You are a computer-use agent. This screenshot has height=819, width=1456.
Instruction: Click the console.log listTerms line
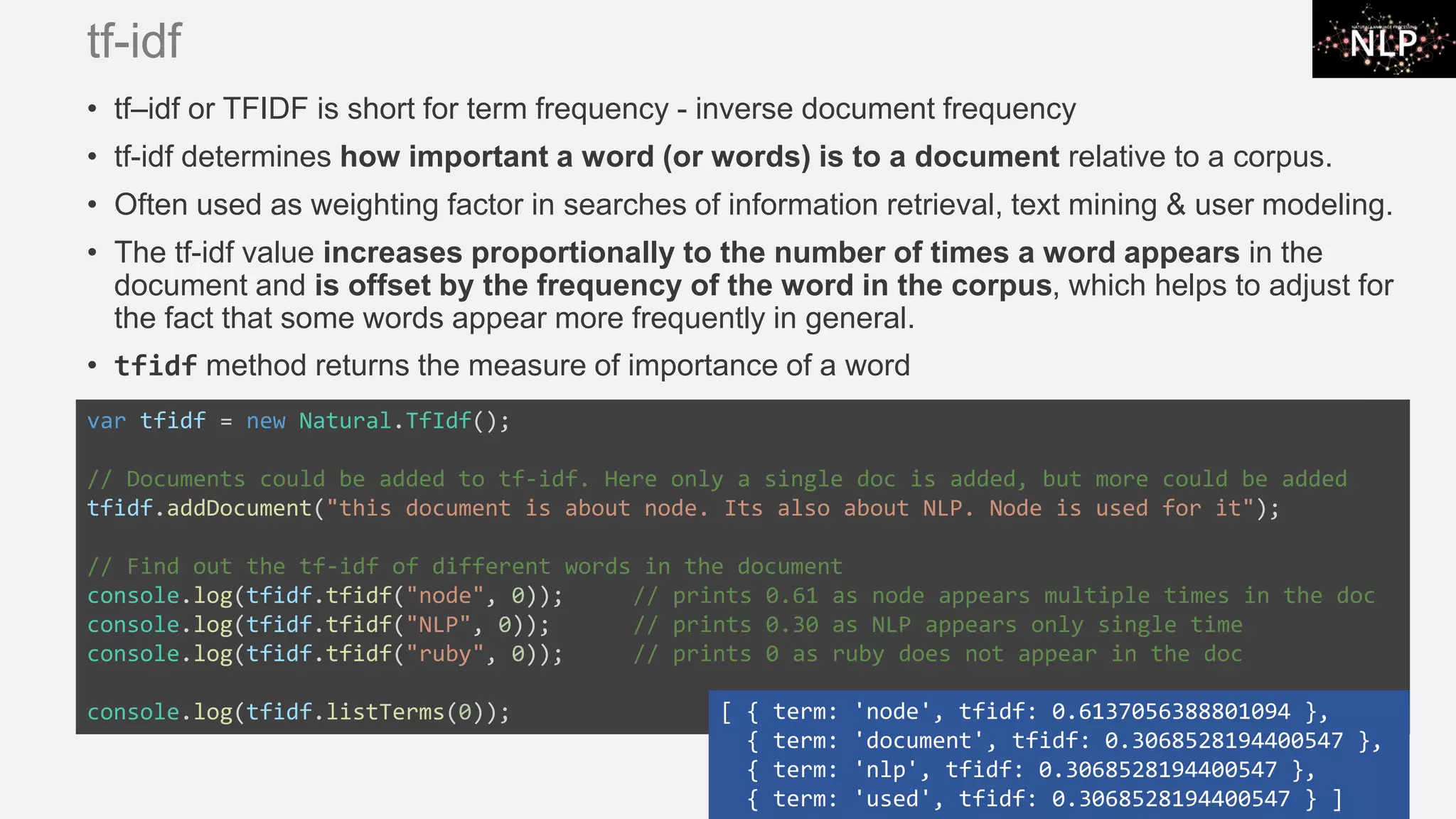tap(298, 712)
